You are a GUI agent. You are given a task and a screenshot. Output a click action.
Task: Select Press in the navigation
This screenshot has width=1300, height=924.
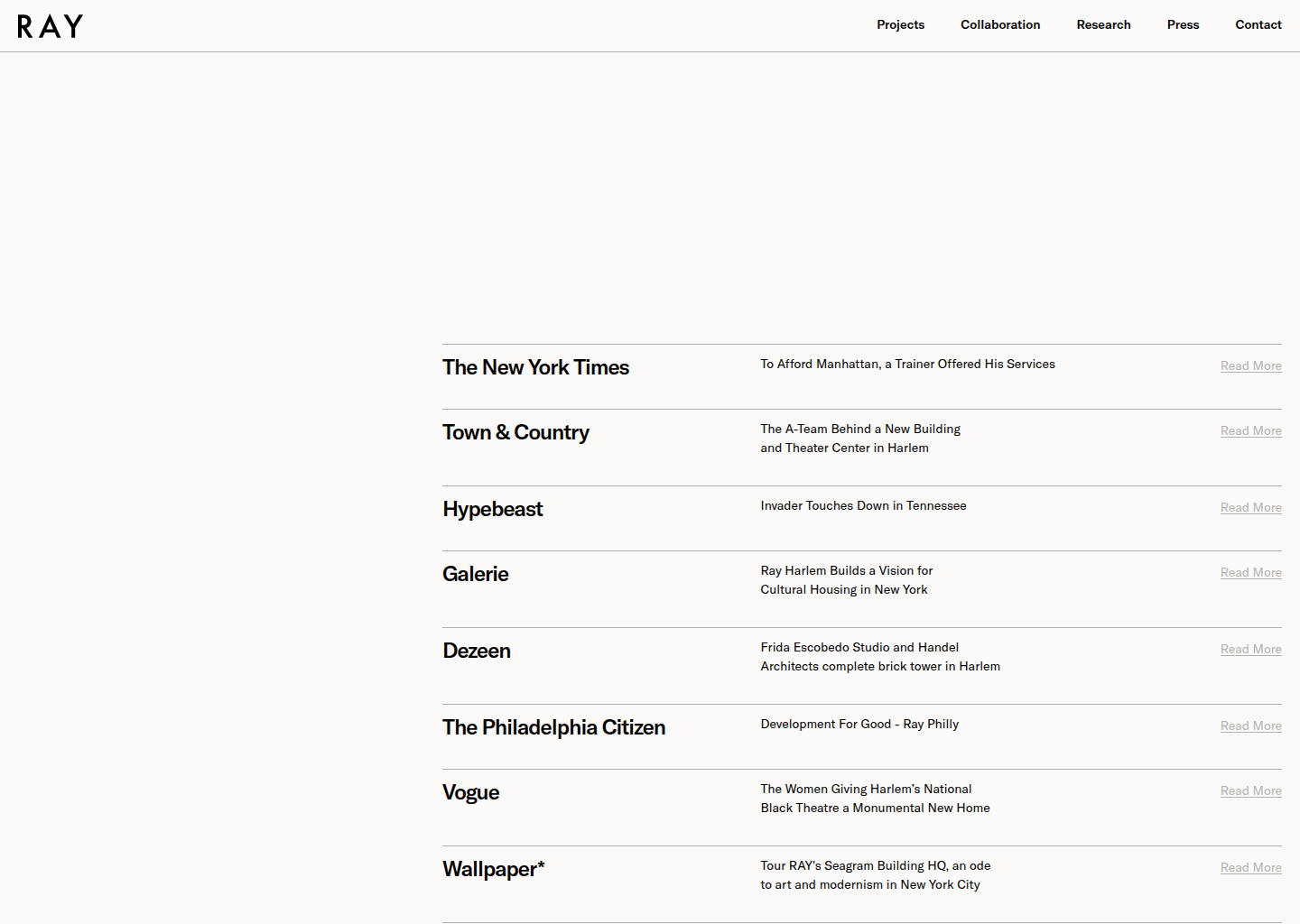pos(1183,25)
